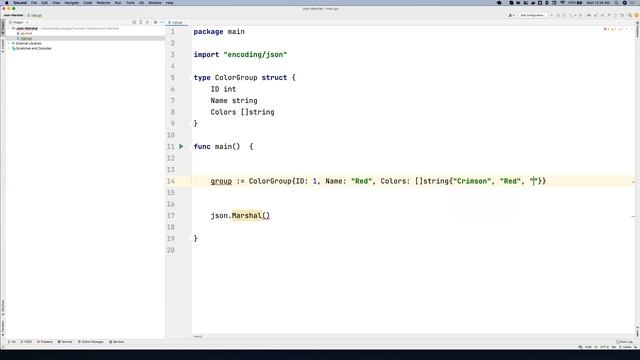The image size is (640, 360).
Task: Open code-with-me user icon in toolbar
Action: 510,15
